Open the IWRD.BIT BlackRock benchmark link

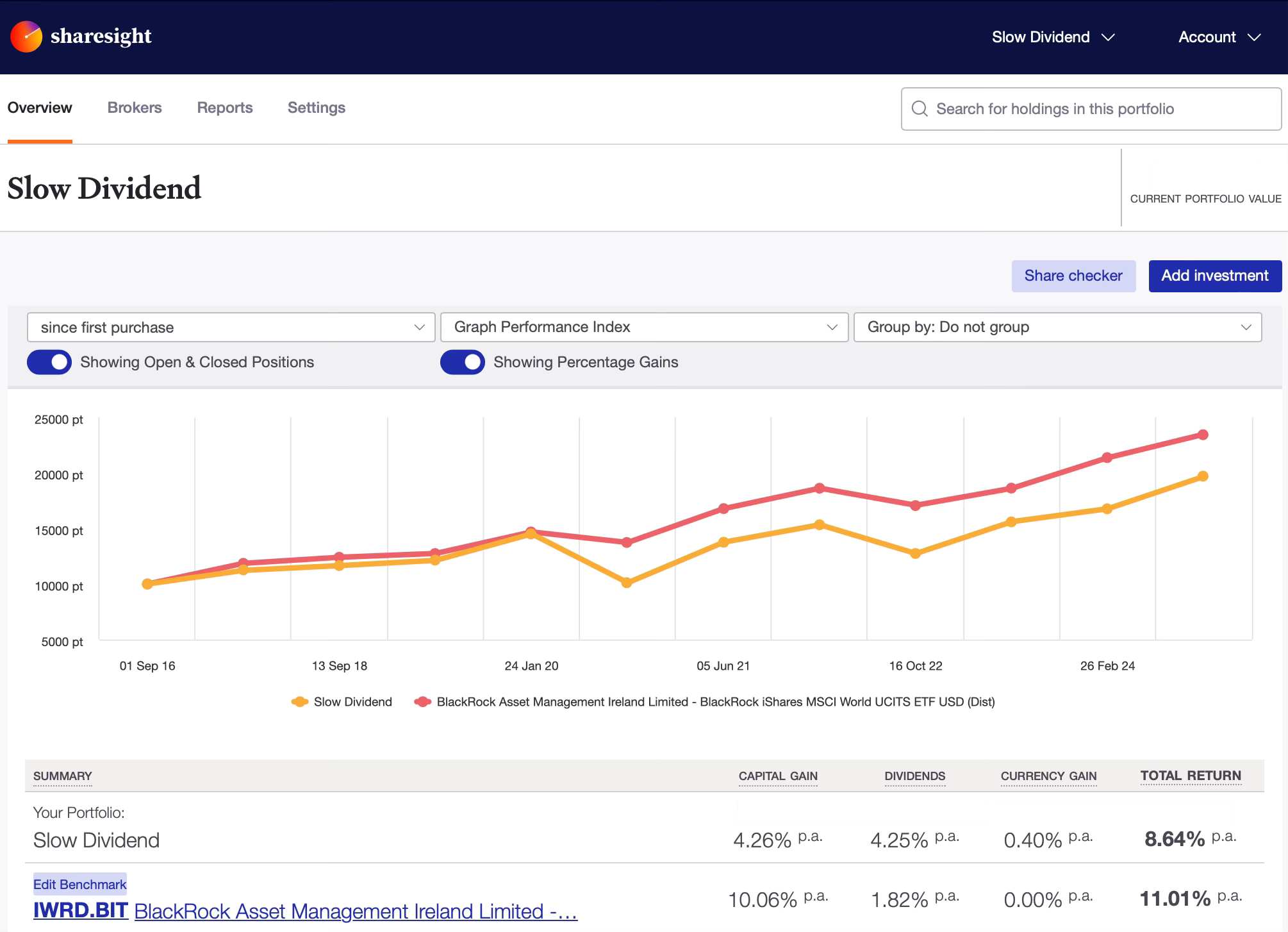[306, 911]
